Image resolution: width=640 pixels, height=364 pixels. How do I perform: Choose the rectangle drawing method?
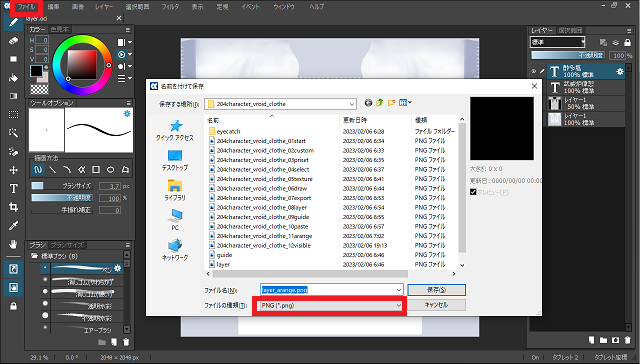tap(96, 169)
